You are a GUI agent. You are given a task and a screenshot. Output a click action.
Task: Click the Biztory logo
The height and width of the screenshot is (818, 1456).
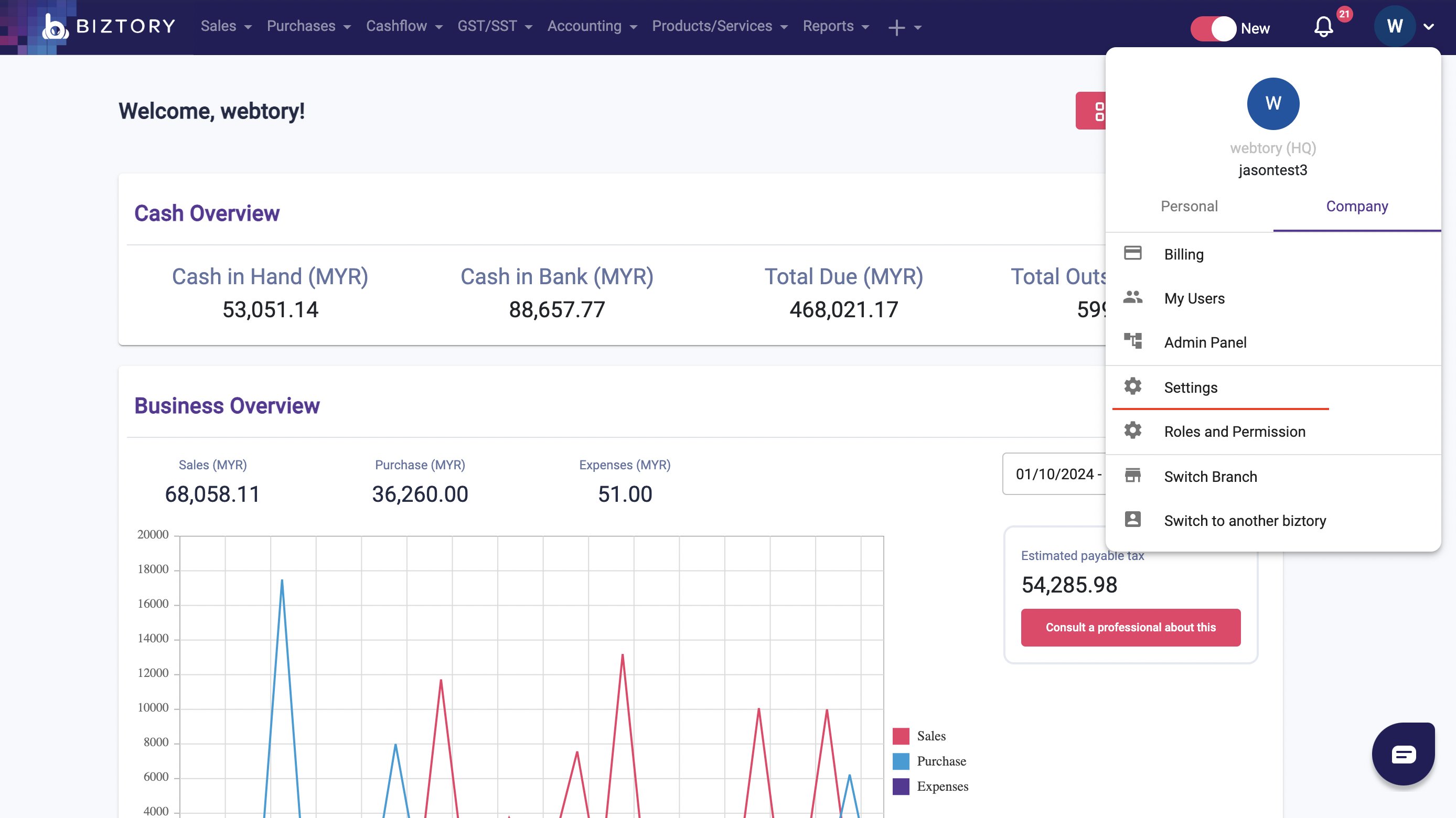point(109,27)
